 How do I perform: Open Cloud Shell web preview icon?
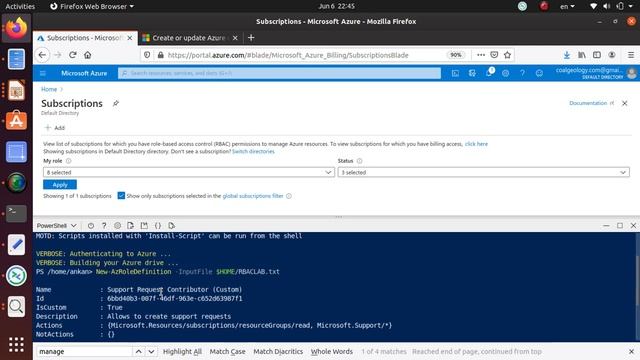171,226
